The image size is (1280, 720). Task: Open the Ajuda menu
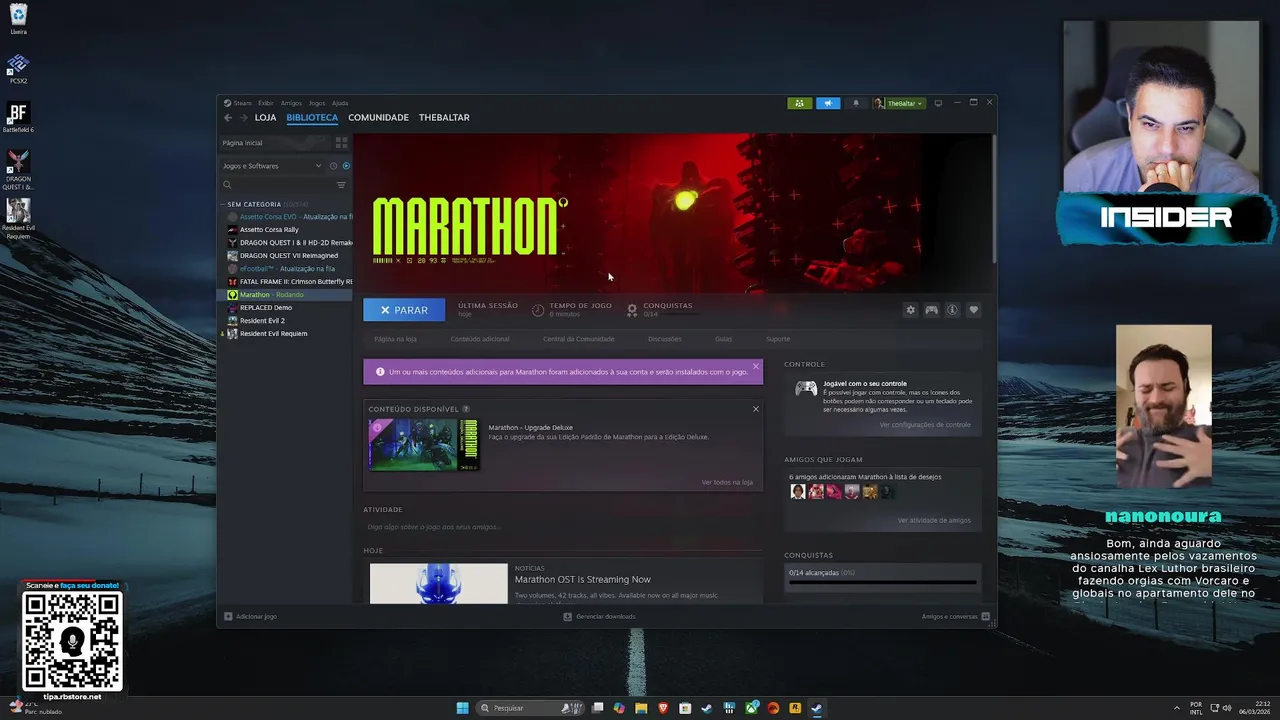click(340, 103)
